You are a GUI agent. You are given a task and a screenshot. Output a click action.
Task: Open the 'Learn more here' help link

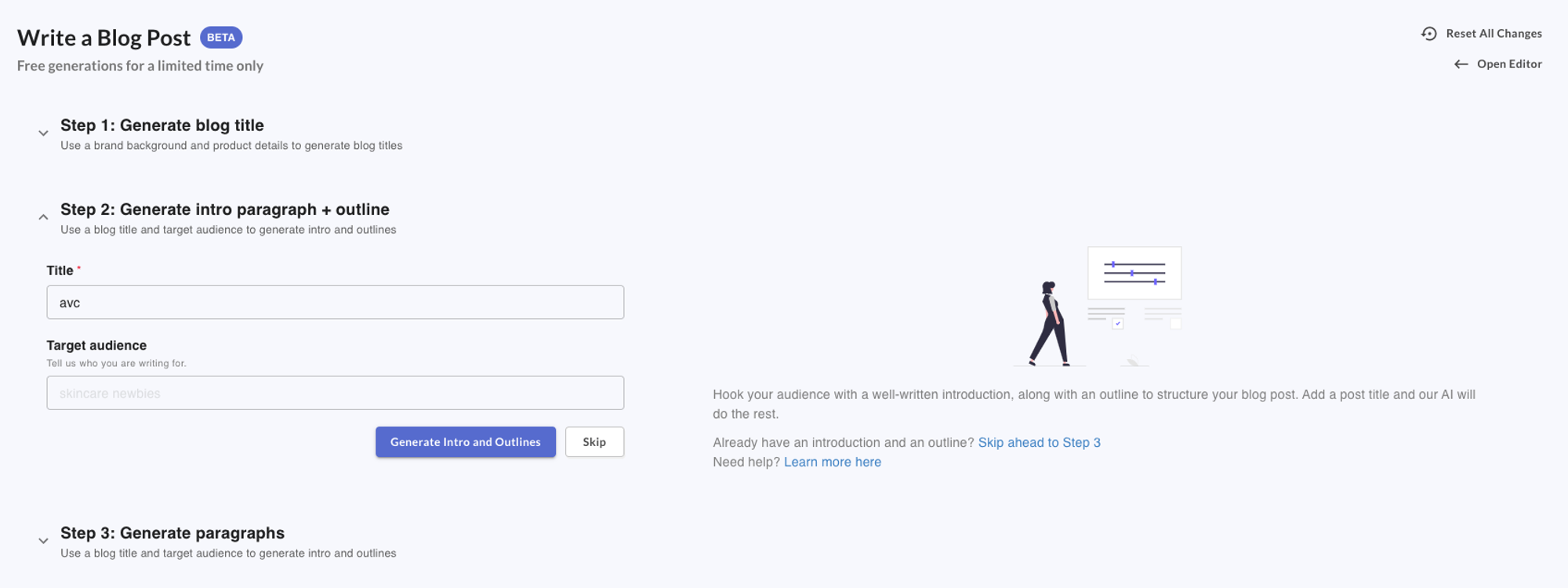coord(832,463)
